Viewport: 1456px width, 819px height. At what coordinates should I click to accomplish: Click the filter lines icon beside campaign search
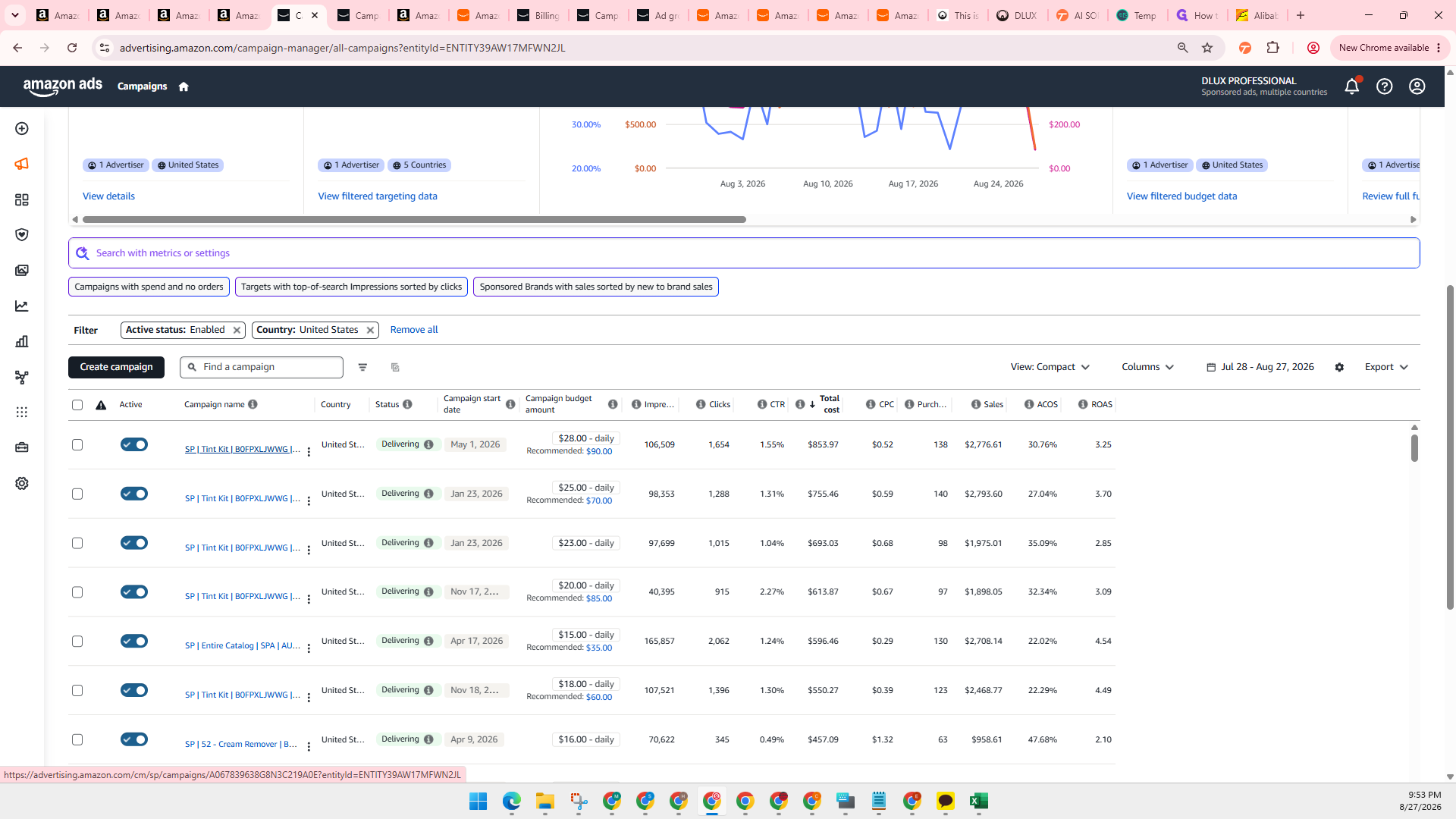362,367
